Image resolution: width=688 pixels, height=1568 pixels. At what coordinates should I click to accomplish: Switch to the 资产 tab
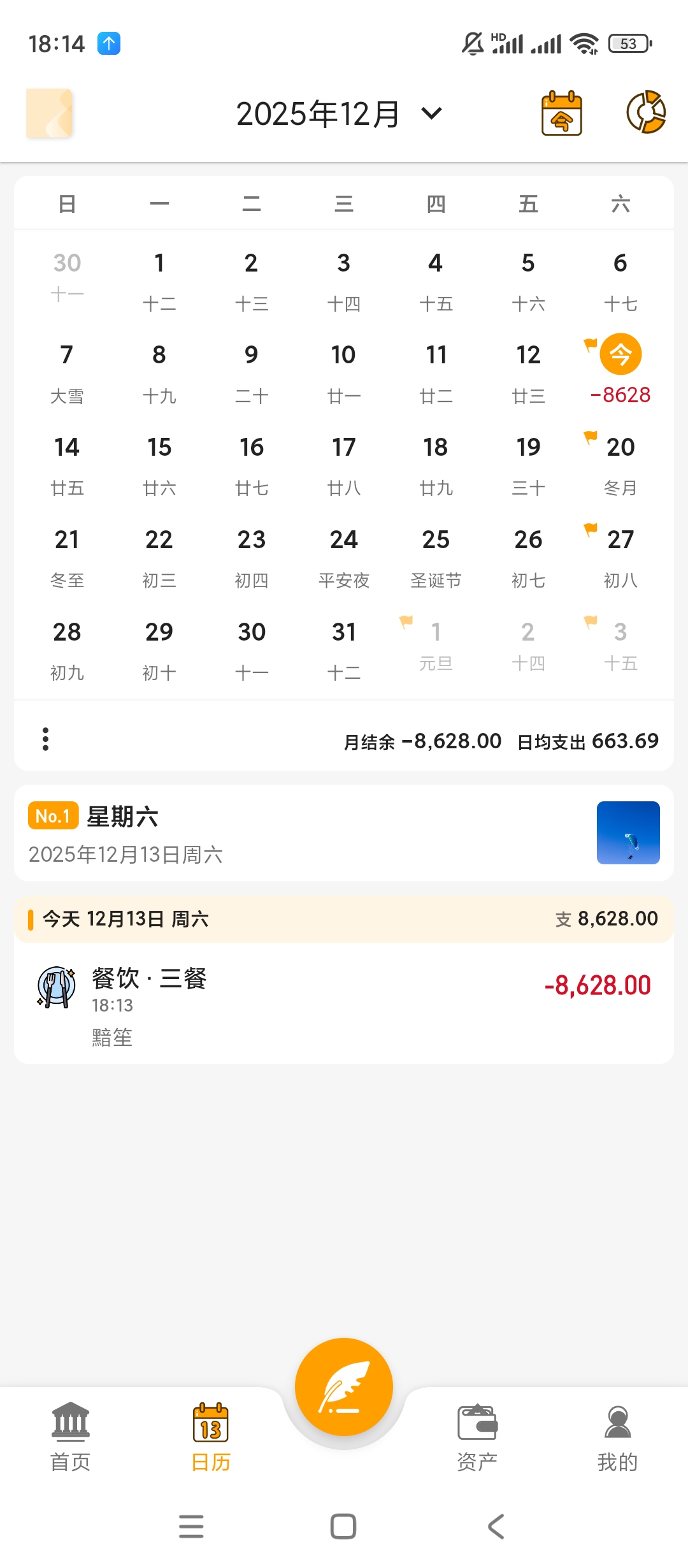click(477, 1437)
